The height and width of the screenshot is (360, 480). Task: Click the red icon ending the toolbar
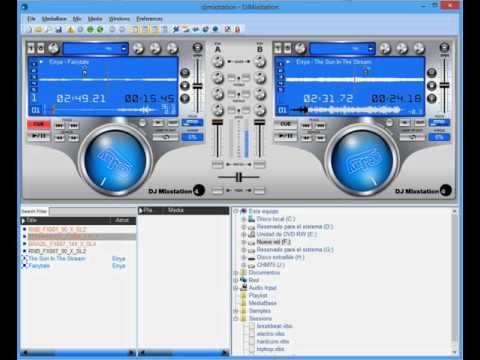click(237, 29)
